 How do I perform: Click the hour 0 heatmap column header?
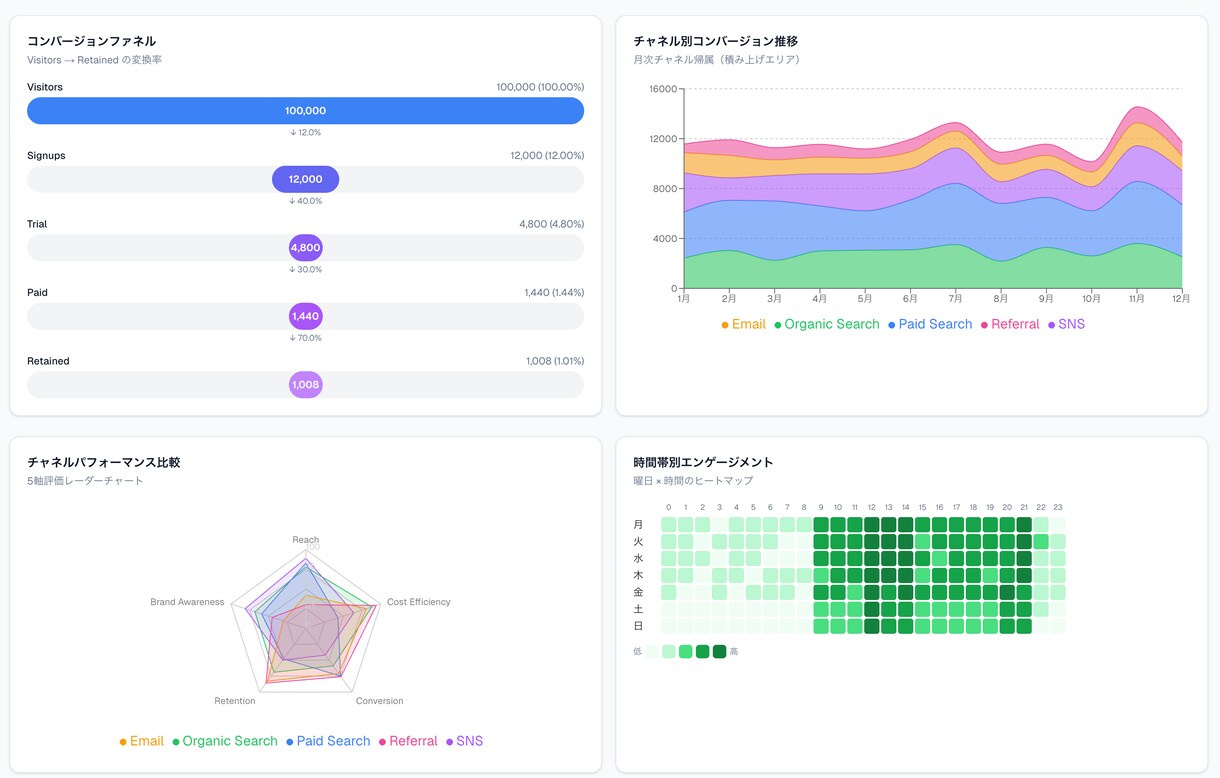click(668, 508)
